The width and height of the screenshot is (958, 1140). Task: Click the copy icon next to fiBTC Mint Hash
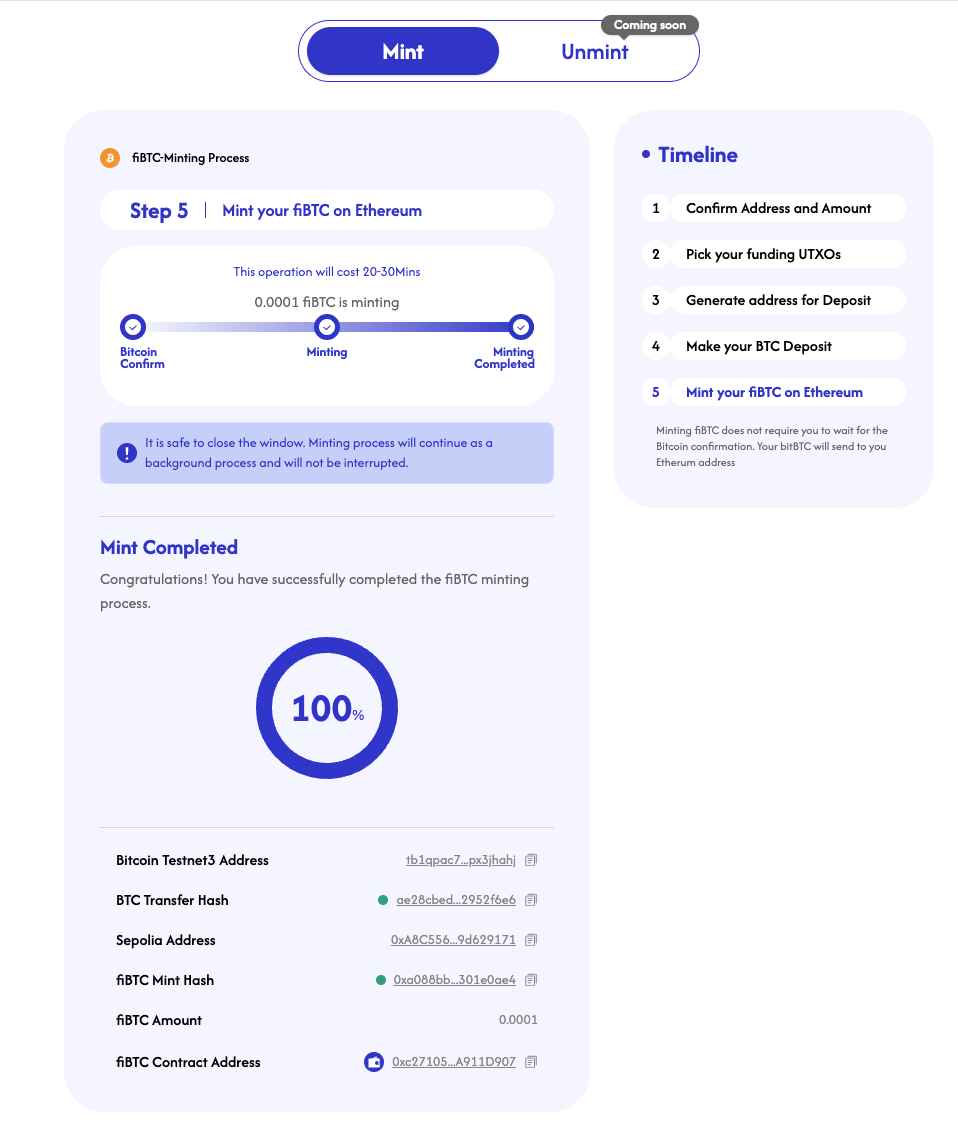click(530, 980)
